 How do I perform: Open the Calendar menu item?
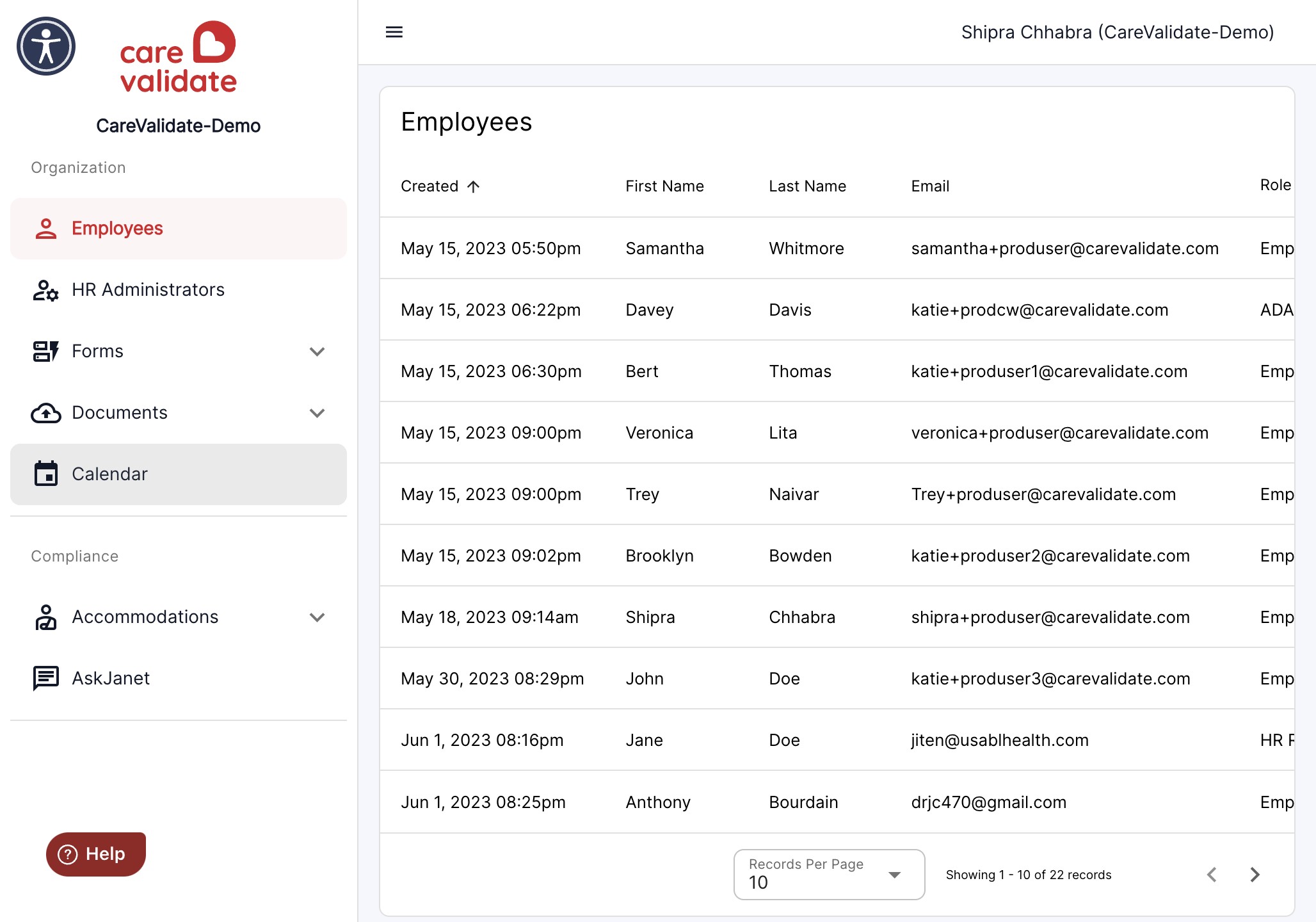pyautogui.click(x=179, y=474)
